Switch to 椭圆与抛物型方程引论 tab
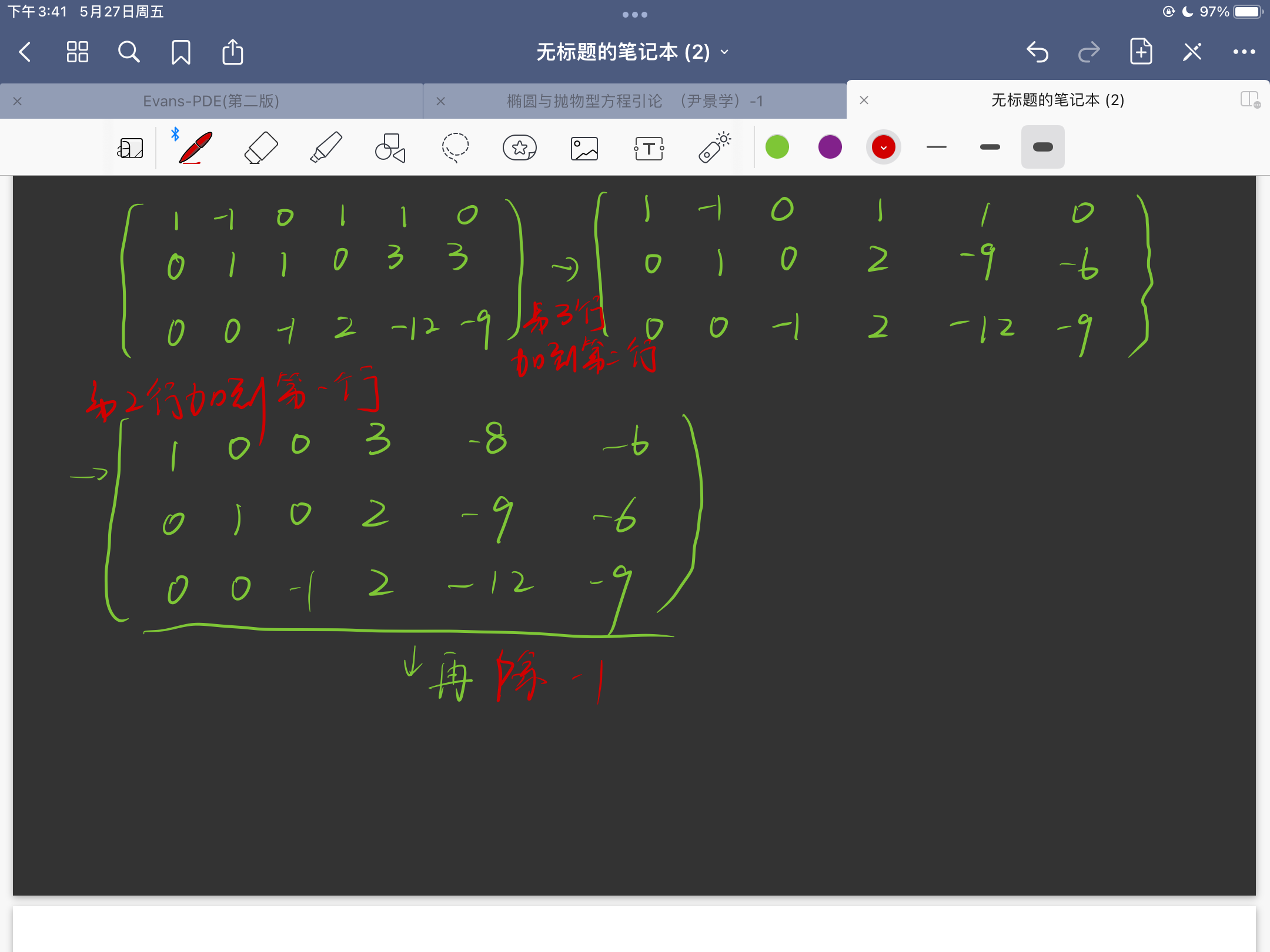The width and height of the screenshot is (1270, 952). [x=634, y=101]
